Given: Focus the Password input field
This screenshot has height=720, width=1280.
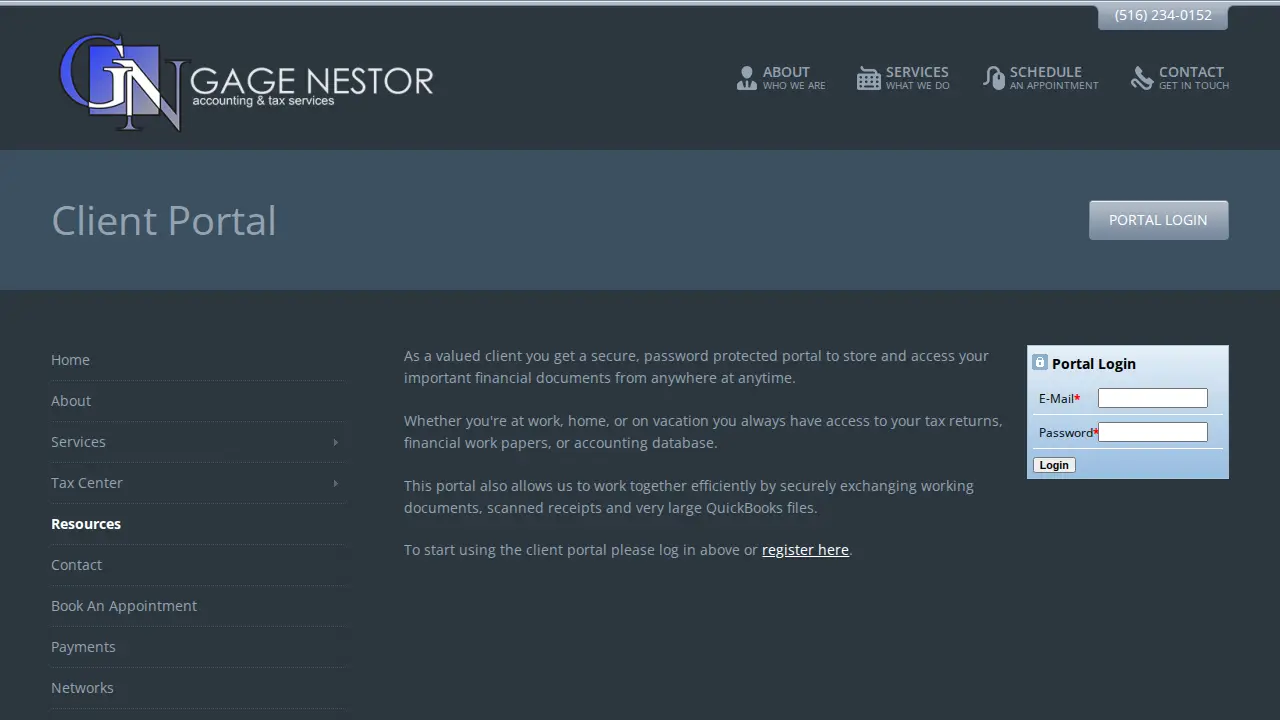Looking at the screenshot, I should tap(1153, 432).
